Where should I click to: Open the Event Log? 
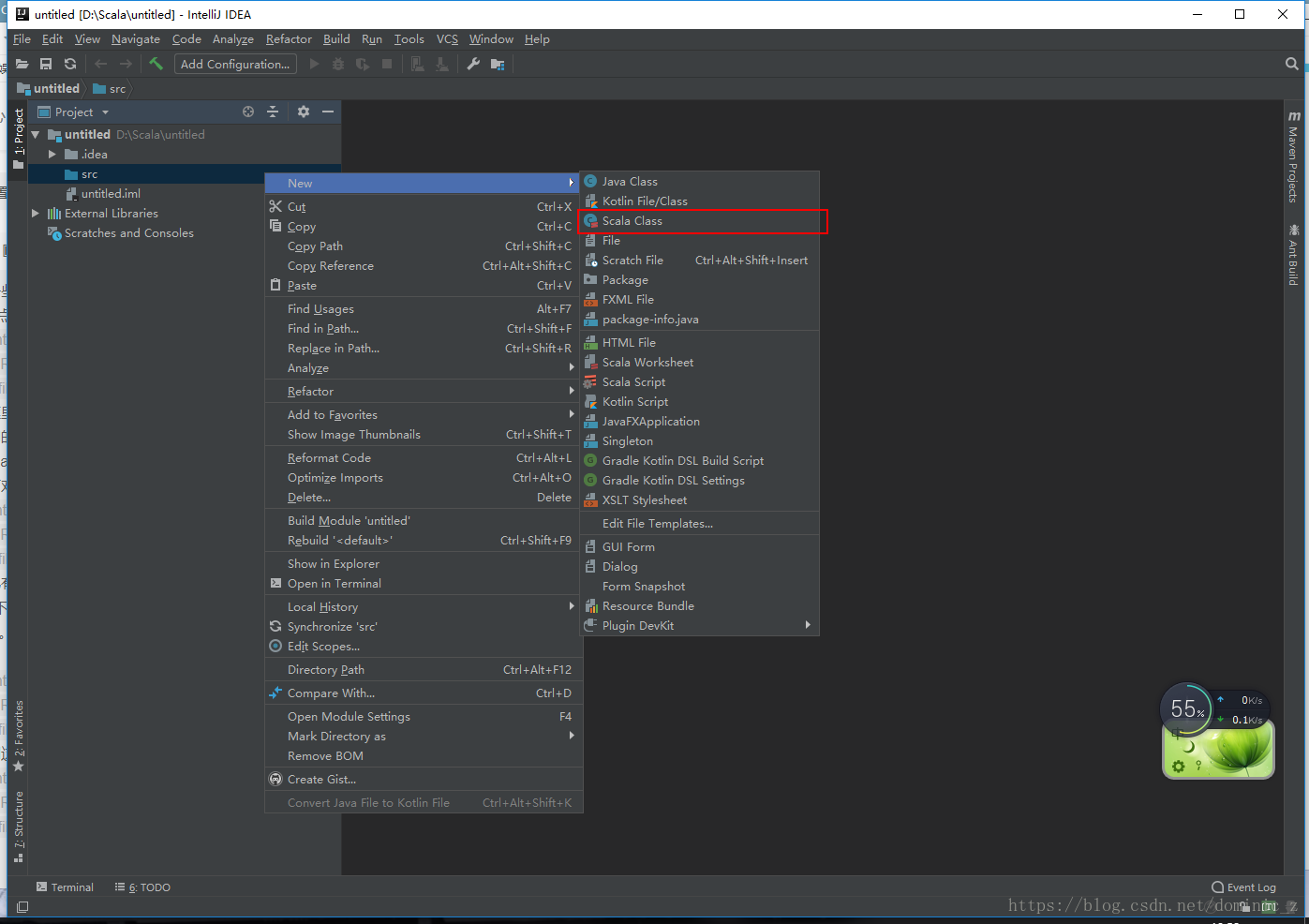coord(1243,887)
